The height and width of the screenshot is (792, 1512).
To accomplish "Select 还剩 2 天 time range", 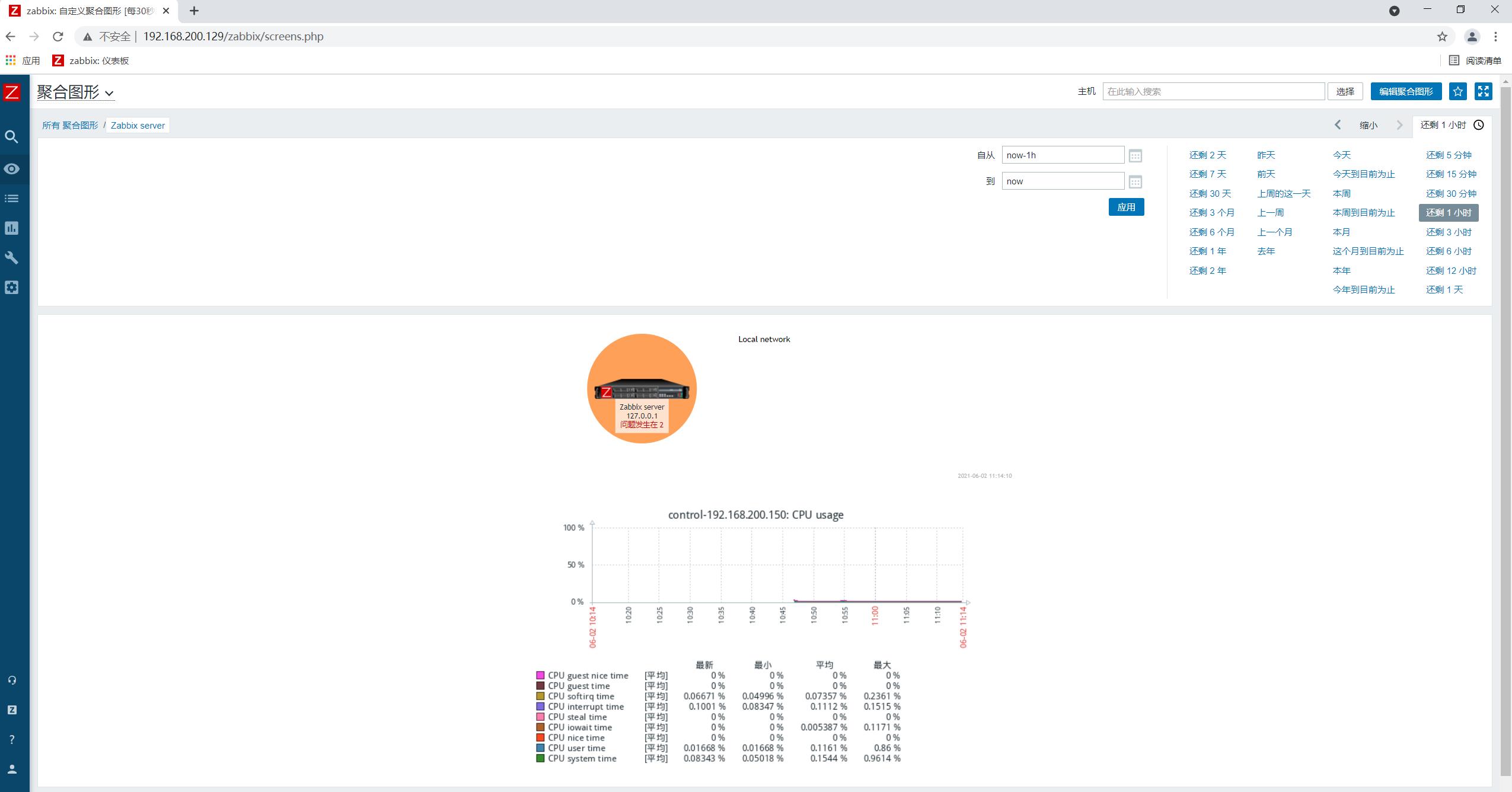I will point(1207,155).
